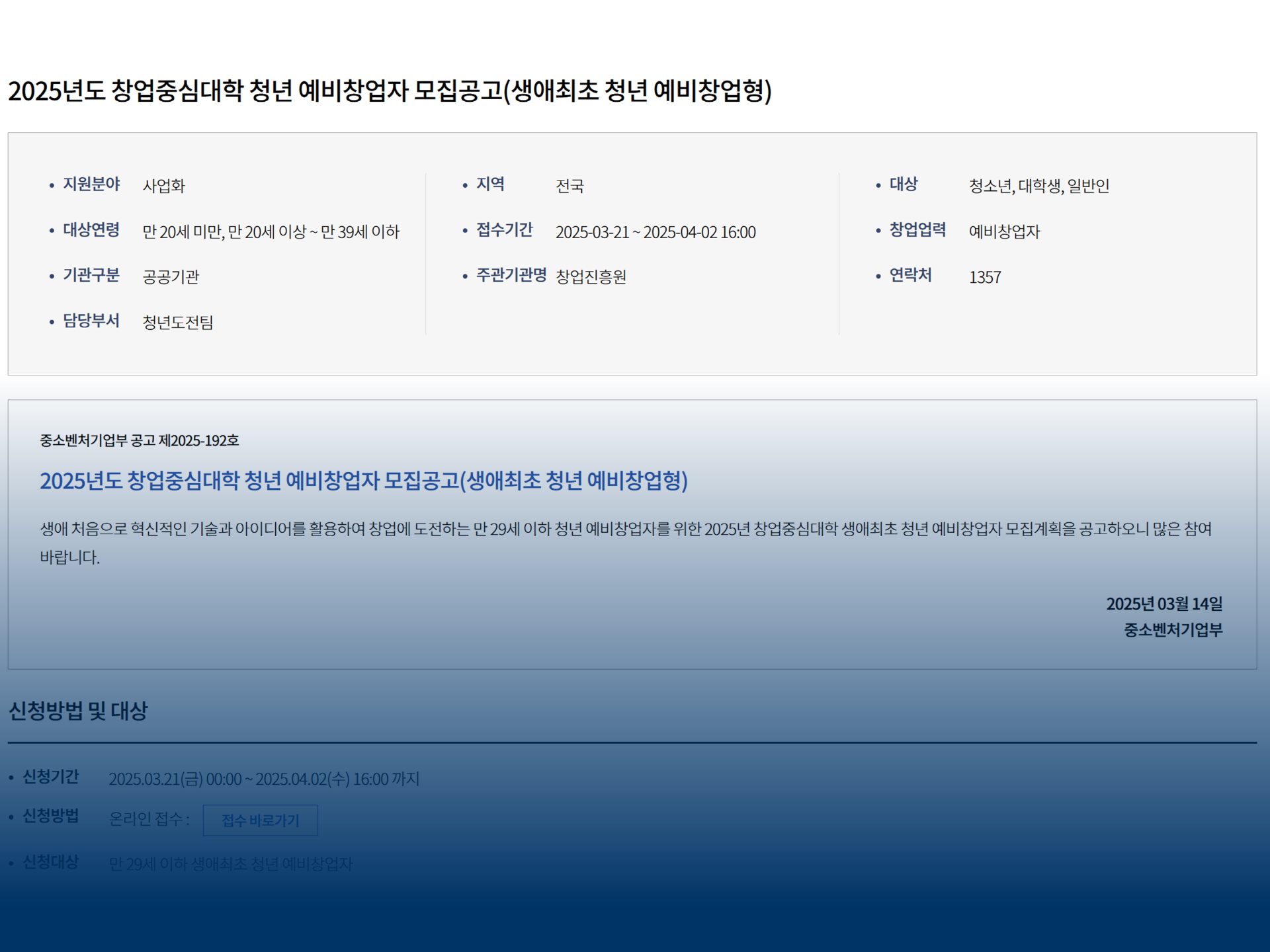Viewport: 1270px width, 952px height.
Task: Click the 청년도전팀 department text
Action: (177, 323)
